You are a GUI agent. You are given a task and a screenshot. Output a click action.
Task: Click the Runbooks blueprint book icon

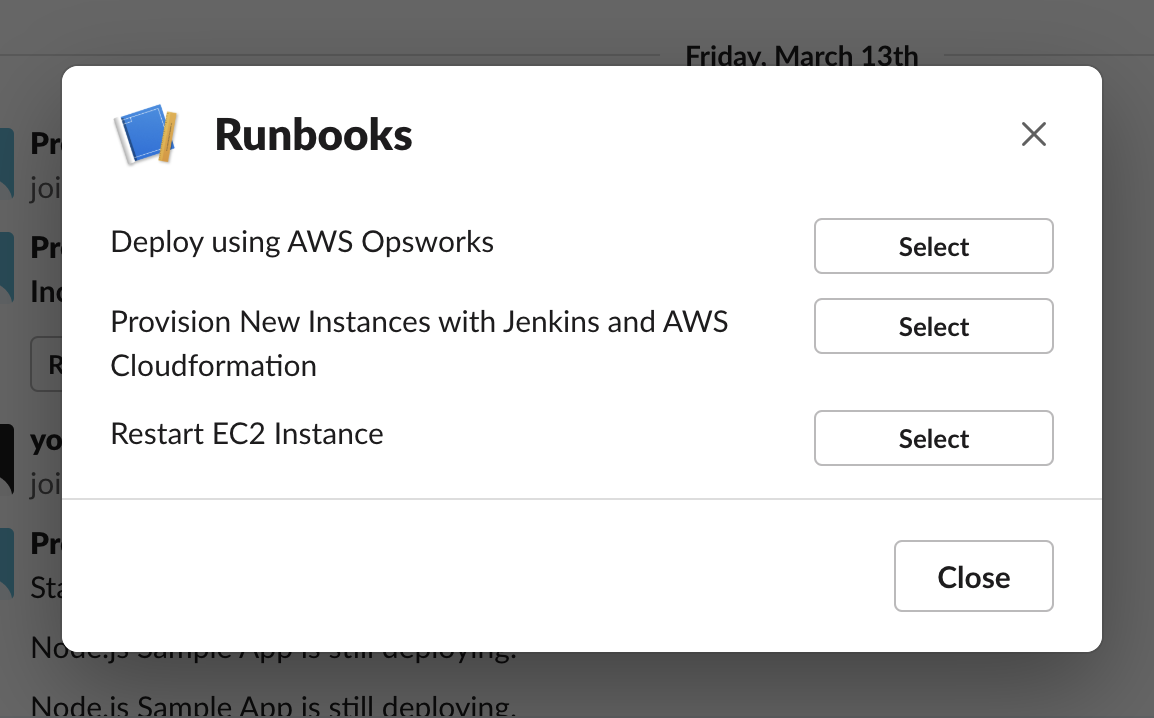pos(147,136)
